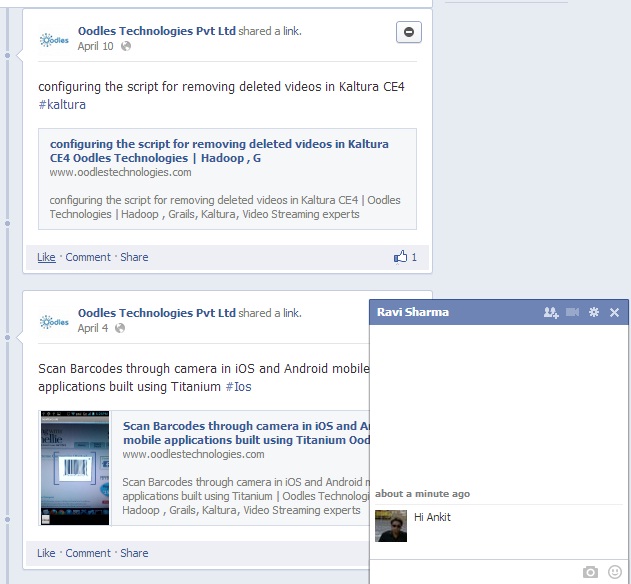Like the Scan Barcodes post
This screenshot has width=631, height=584.
pyautogui.click(x=46, y=553)
